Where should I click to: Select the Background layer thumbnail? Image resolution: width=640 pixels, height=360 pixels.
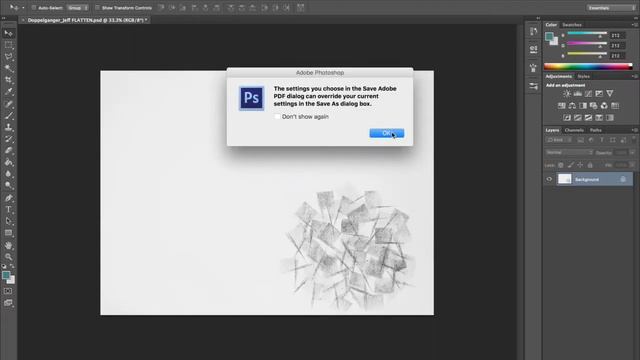pos(564,179)
